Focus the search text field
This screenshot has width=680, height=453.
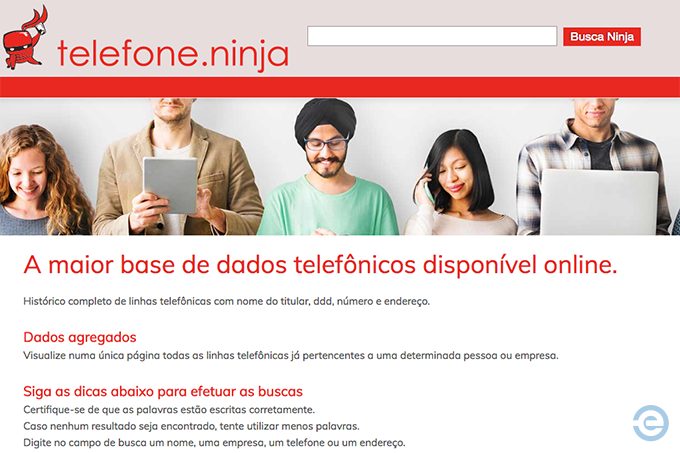432,36
